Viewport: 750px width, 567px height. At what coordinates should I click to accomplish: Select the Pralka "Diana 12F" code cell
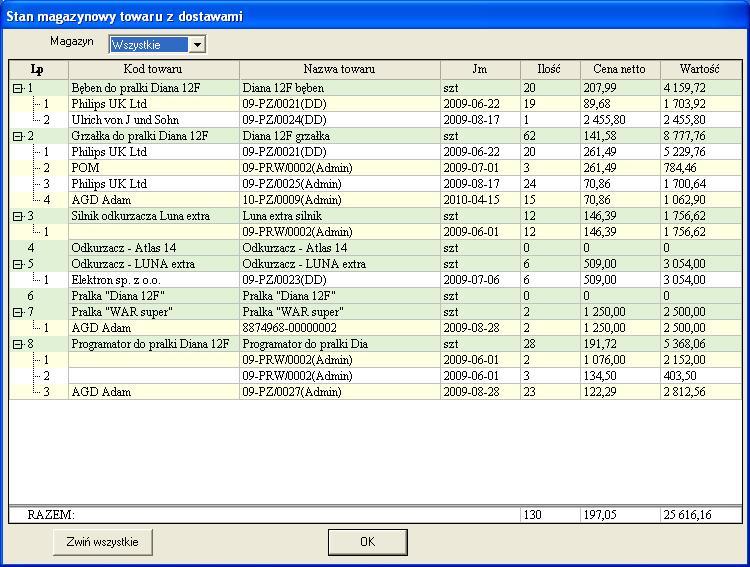154,296
